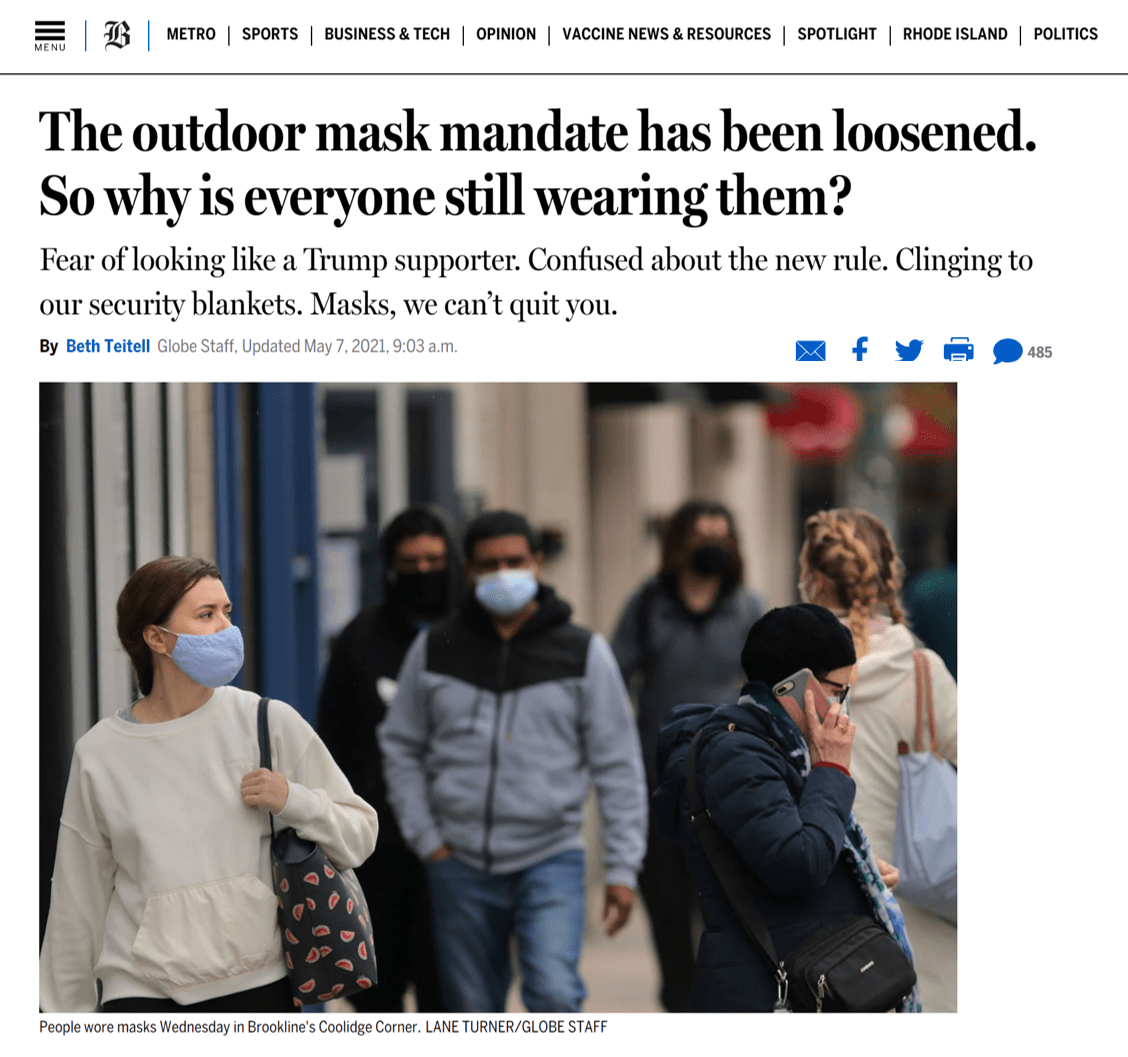This screenshot has height=1057, width=1128.
Task: Open the METRO section
Action: coord(191,35)
